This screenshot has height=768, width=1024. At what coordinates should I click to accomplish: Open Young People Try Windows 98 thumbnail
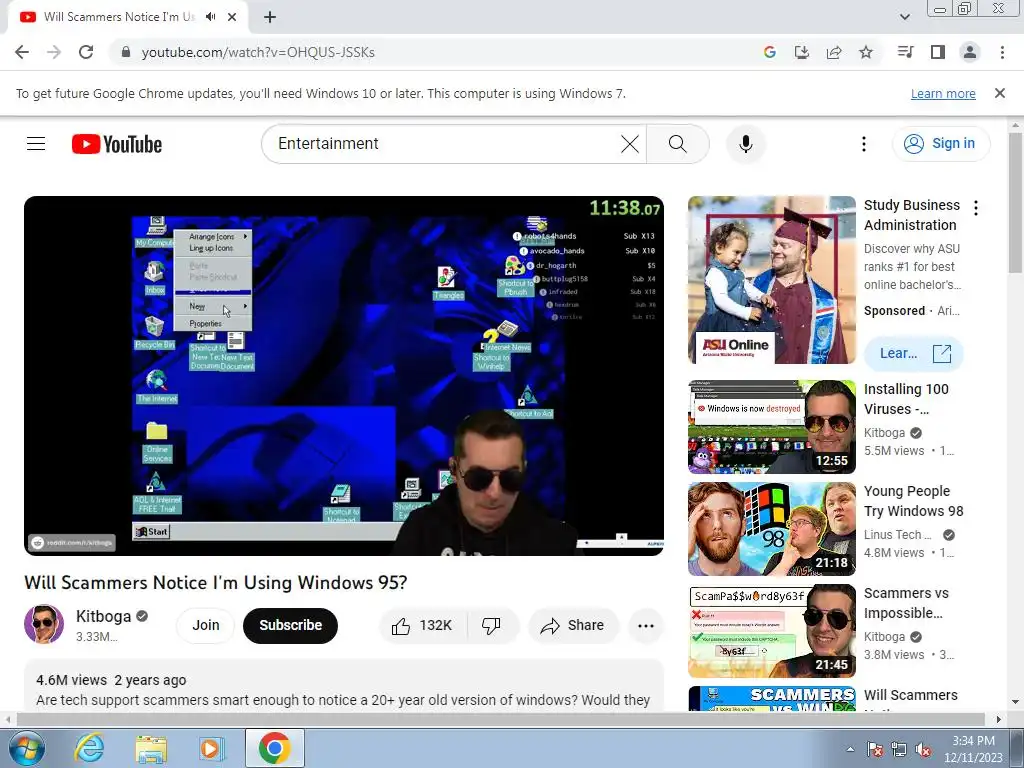click(771, 528)
